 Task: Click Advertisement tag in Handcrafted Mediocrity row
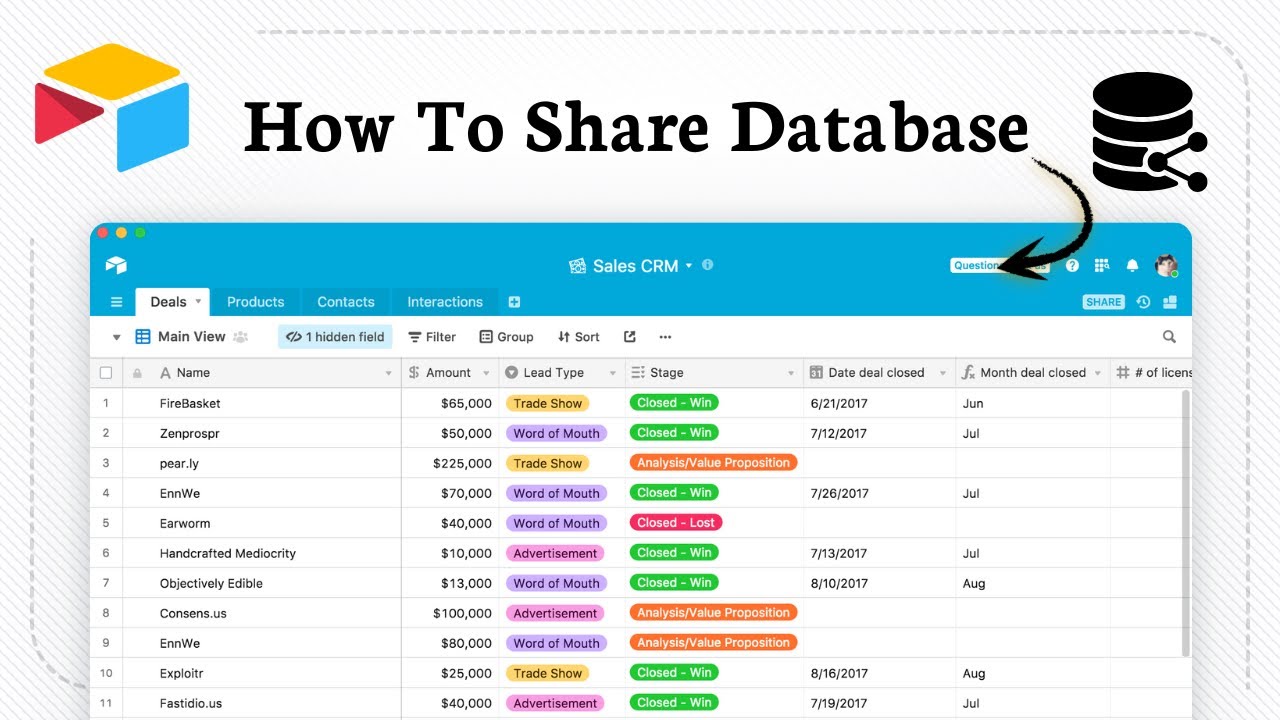click(x=555, y=553)
